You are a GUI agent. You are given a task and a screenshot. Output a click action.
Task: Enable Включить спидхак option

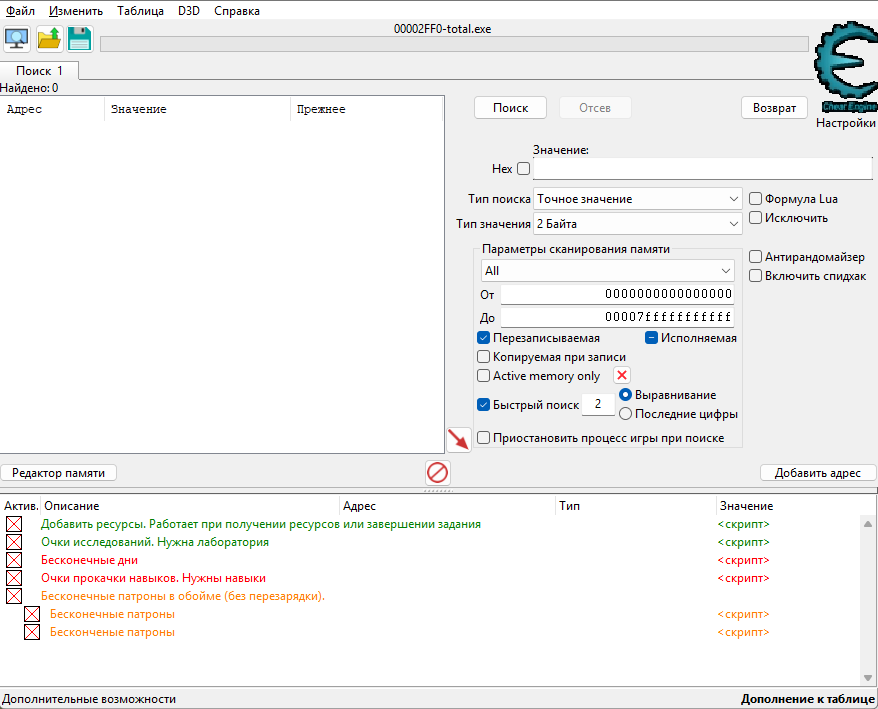click(x=756, y=275)
